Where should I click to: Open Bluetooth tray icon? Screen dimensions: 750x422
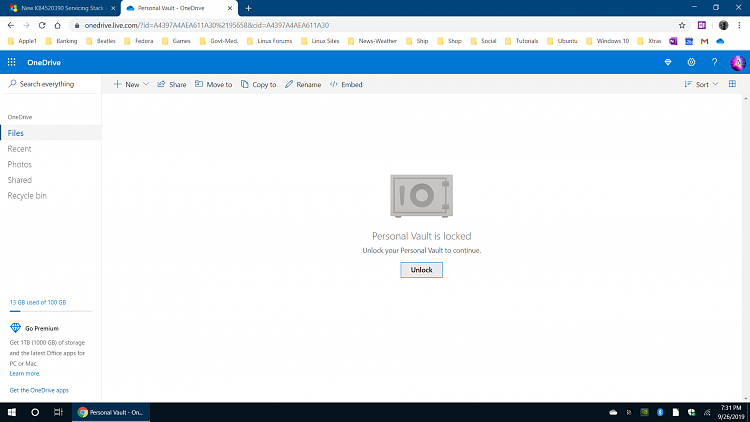pyautogui.click(x=660, y=412)
